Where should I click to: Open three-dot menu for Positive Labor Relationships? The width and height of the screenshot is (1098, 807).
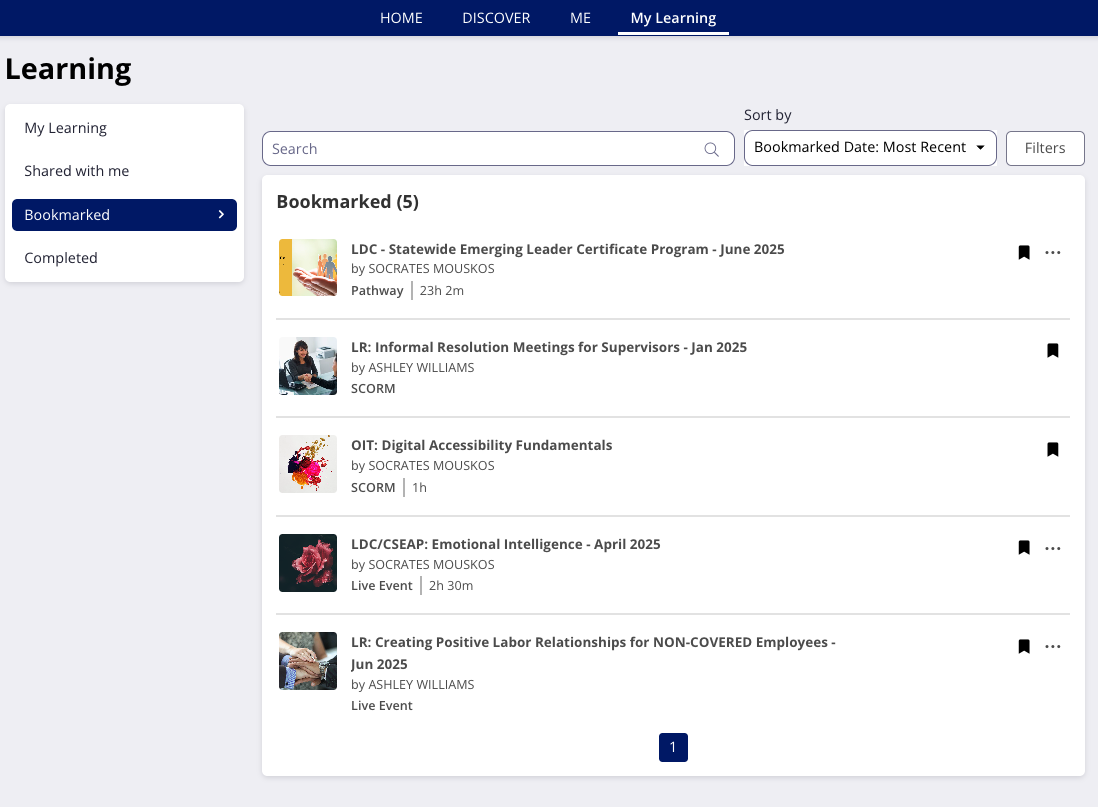click(x=1052, y=646)
